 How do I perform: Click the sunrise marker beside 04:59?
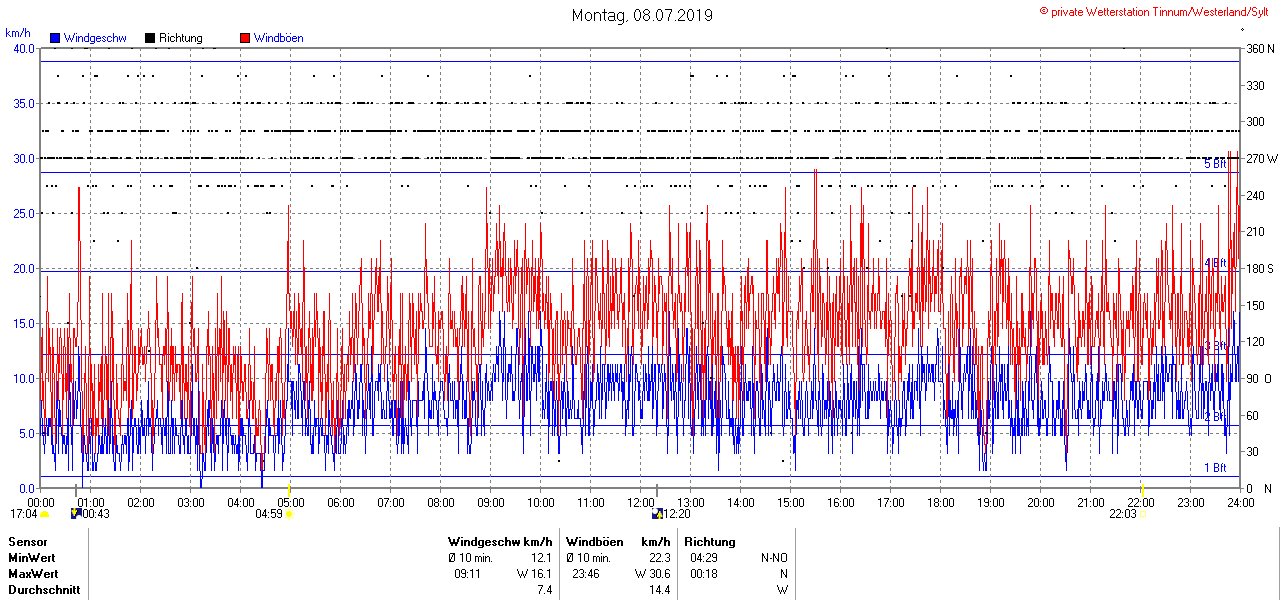tap(289, 514)
